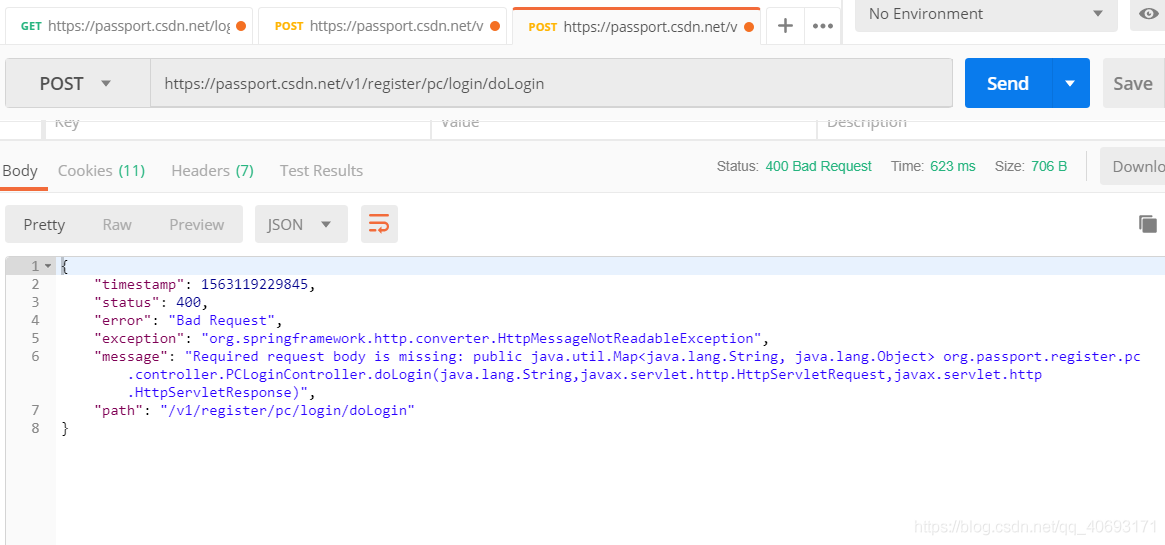This screenshot has height=545, width=1165.
Task: Select the GET passport.csdn.net request tab
Action: 125,26
